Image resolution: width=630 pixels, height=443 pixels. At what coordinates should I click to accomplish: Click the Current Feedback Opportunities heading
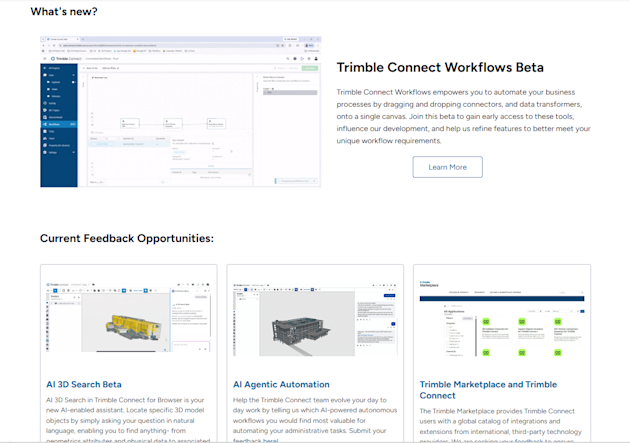coord(127,238)
